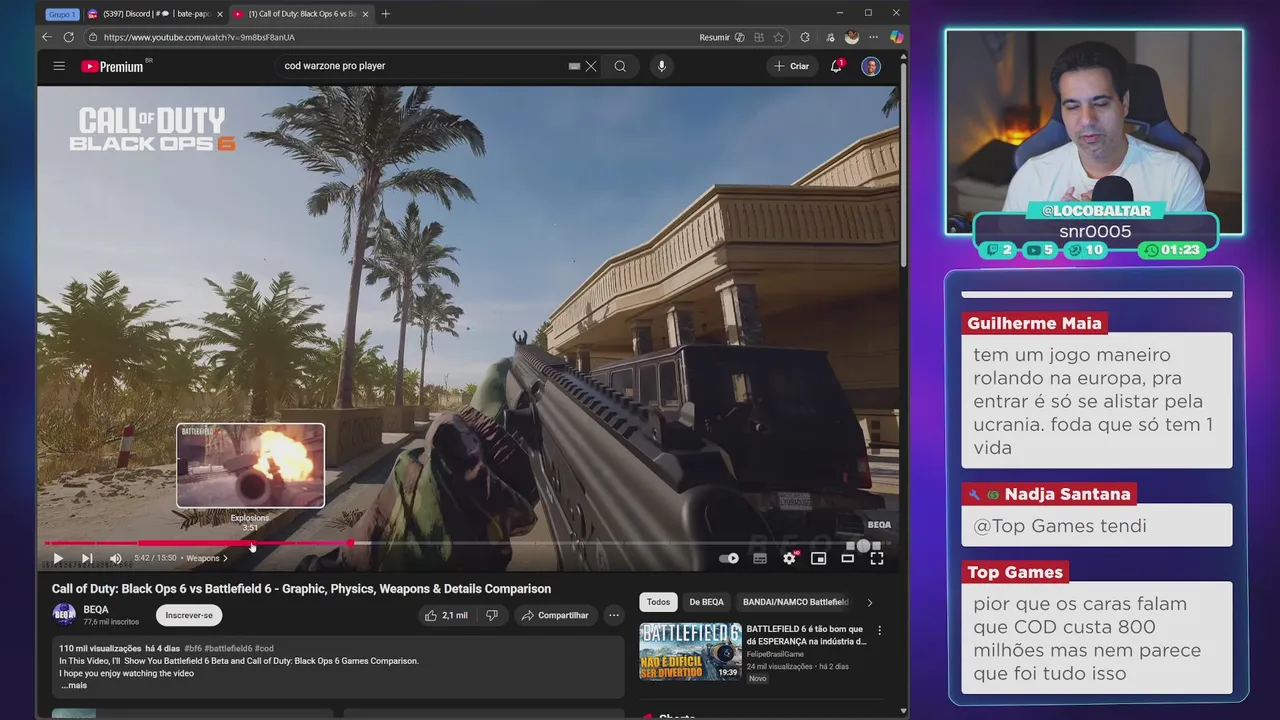Select the Todos filter chip
The image size is (1280, 720).
(658, 602)
